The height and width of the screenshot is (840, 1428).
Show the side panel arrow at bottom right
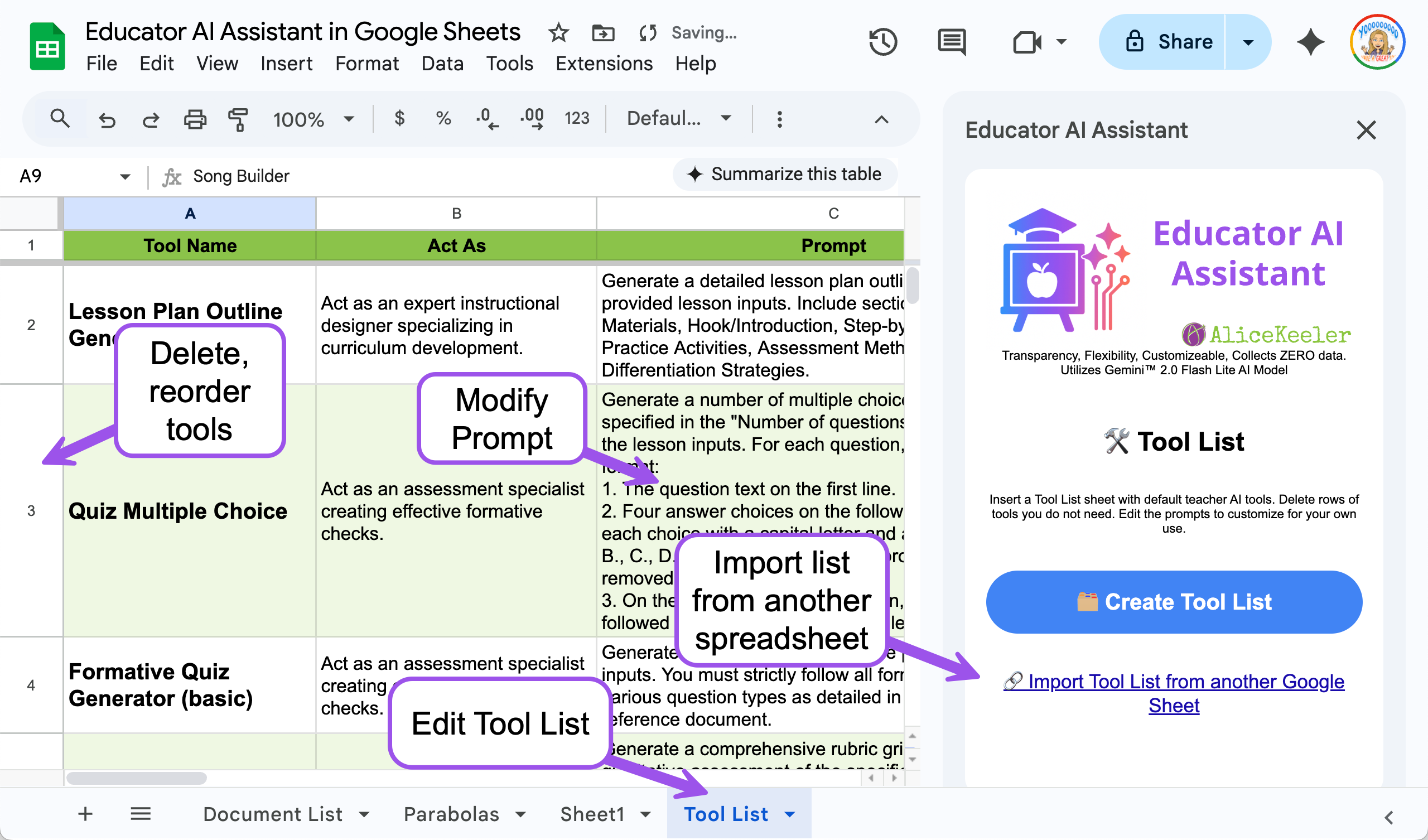[x=1388, y=817]
